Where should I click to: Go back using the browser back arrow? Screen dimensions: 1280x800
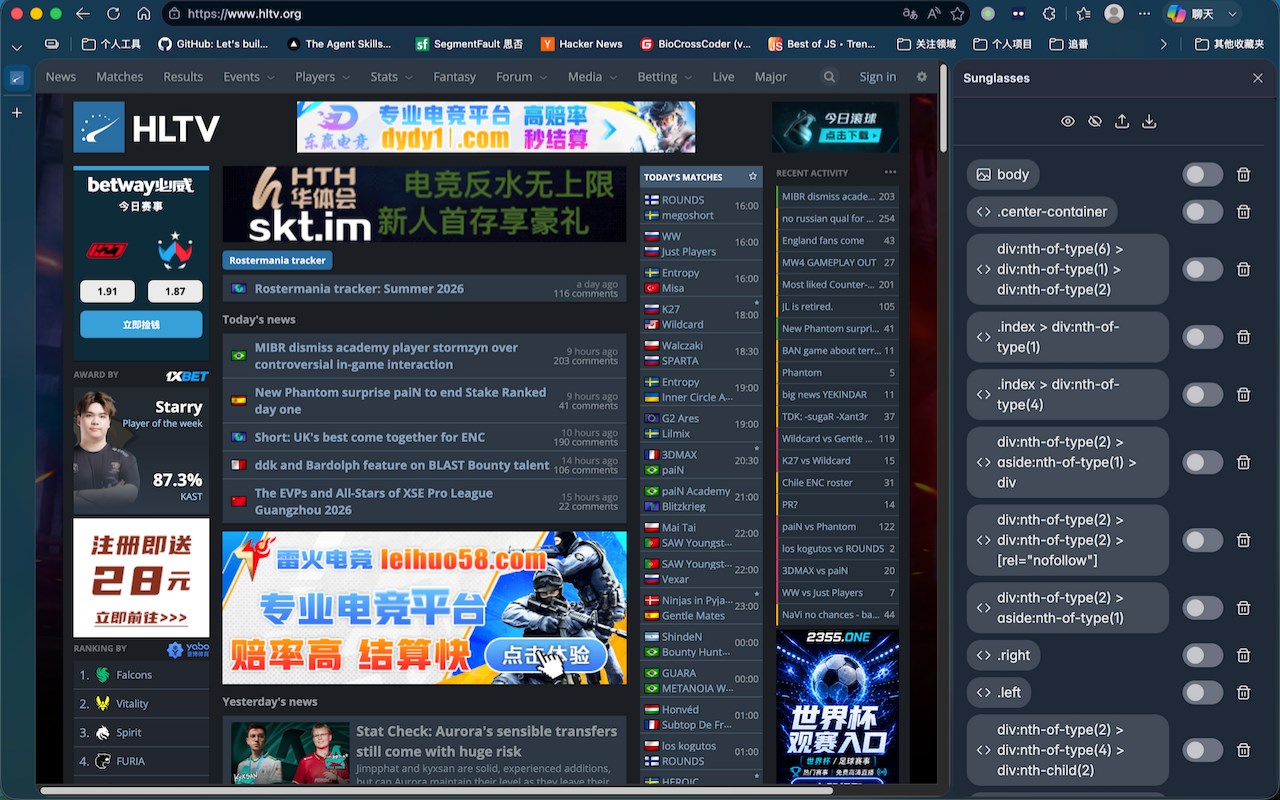83,14
